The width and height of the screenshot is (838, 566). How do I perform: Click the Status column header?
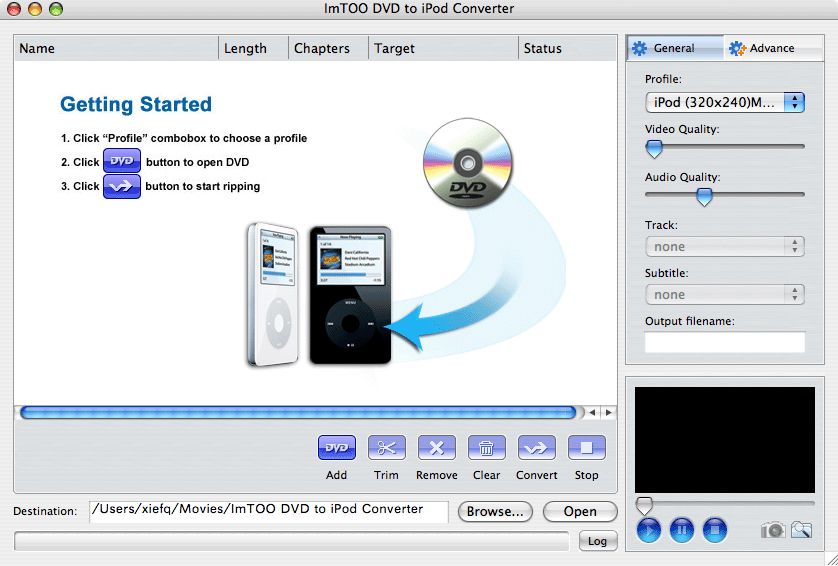[x=567, y=49]
